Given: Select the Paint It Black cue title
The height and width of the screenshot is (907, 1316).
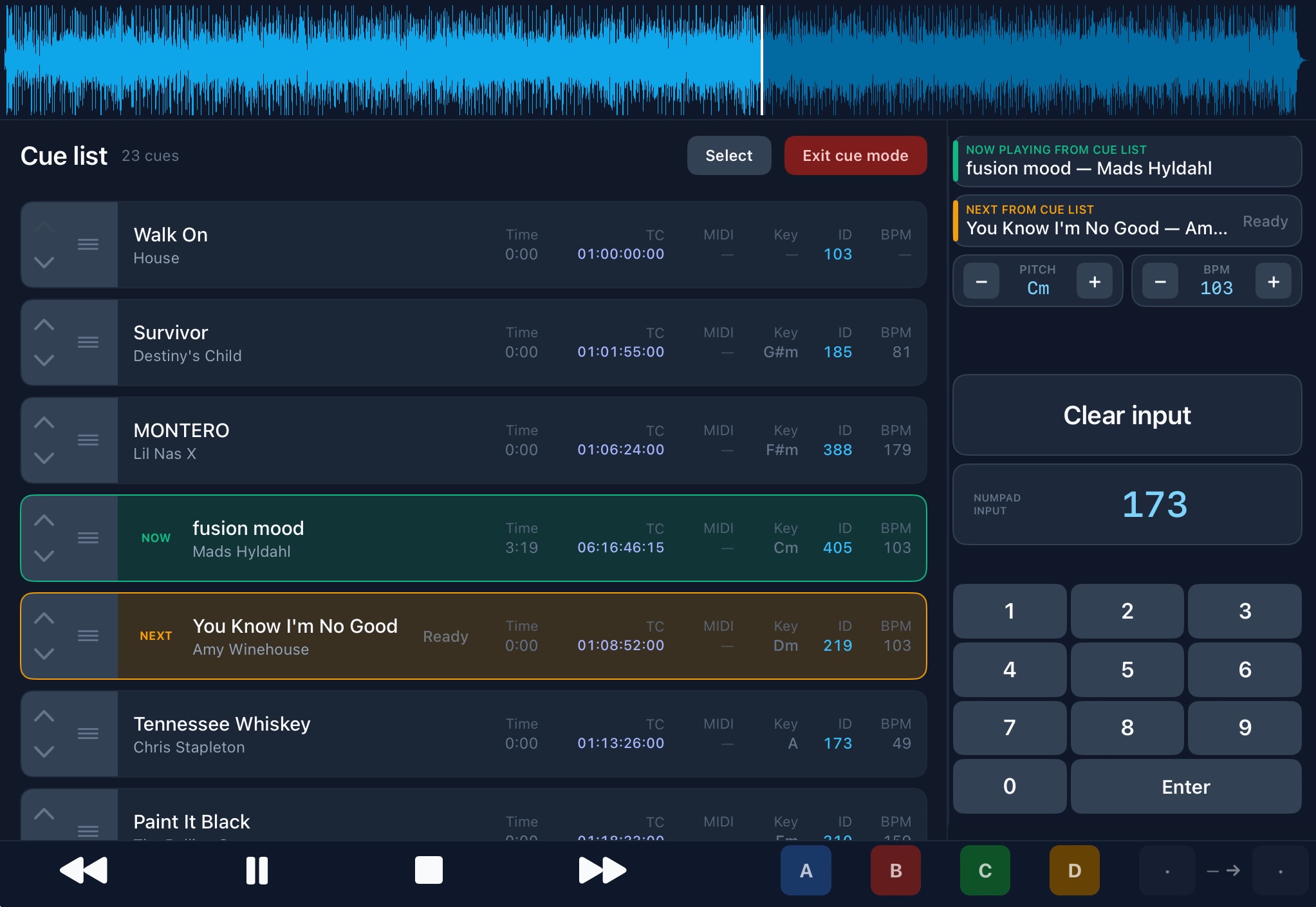Looking at the screenshot, I should 192,822.
